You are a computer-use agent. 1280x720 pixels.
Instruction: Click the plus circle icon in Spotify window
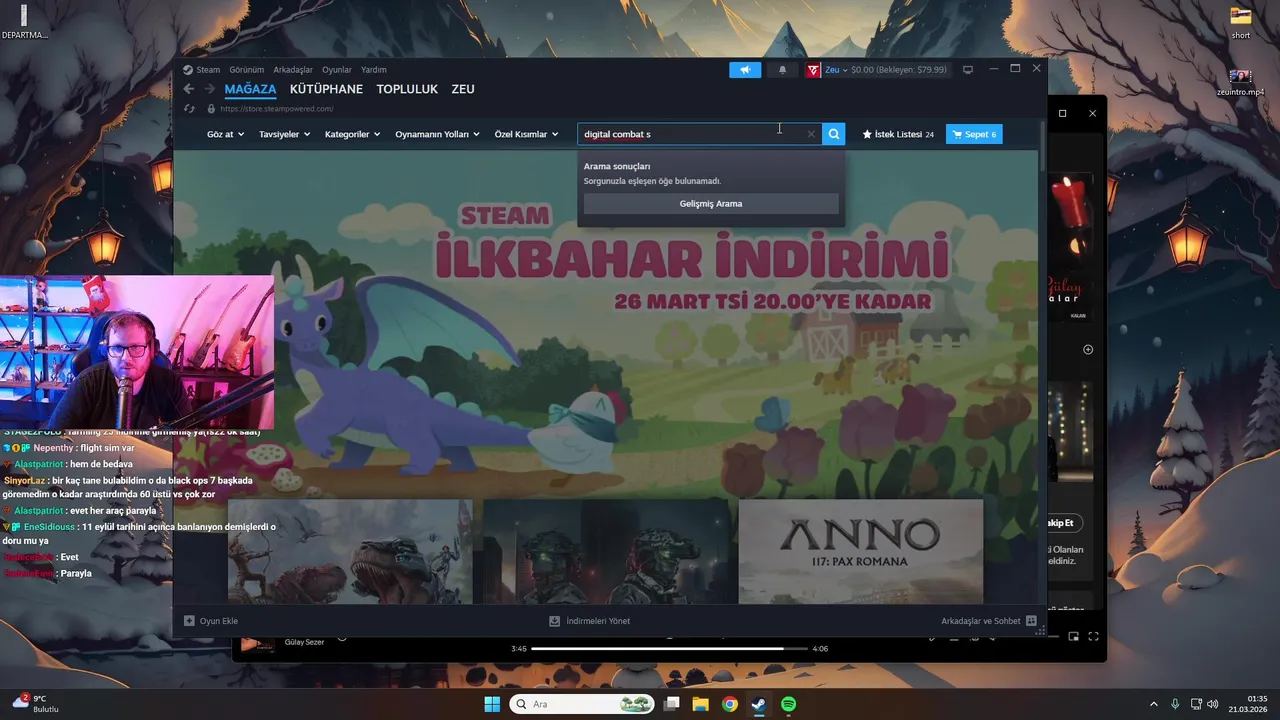tap(1088, 349)
